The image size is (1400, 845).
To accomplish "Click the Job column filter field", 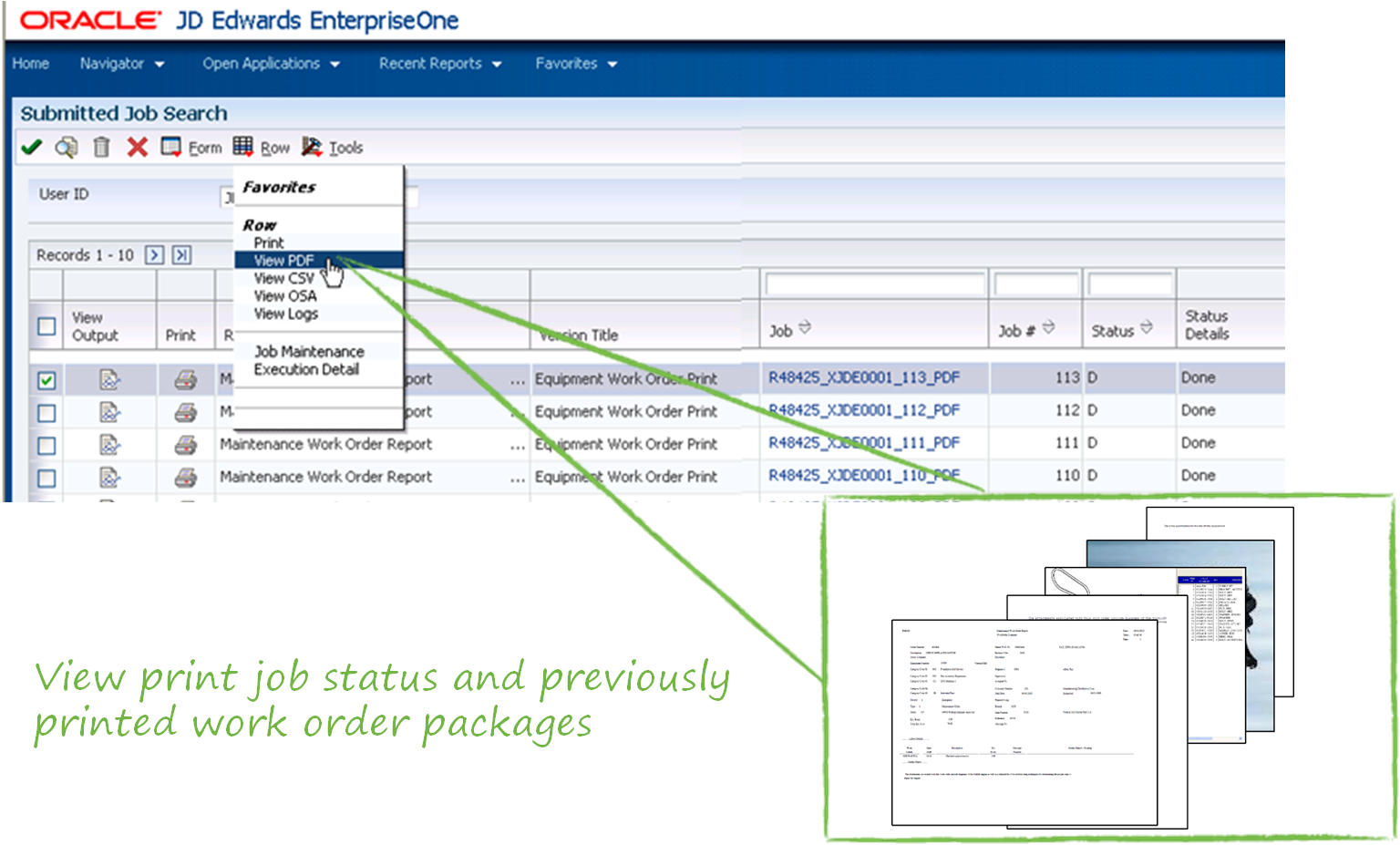I will (876, 284).
